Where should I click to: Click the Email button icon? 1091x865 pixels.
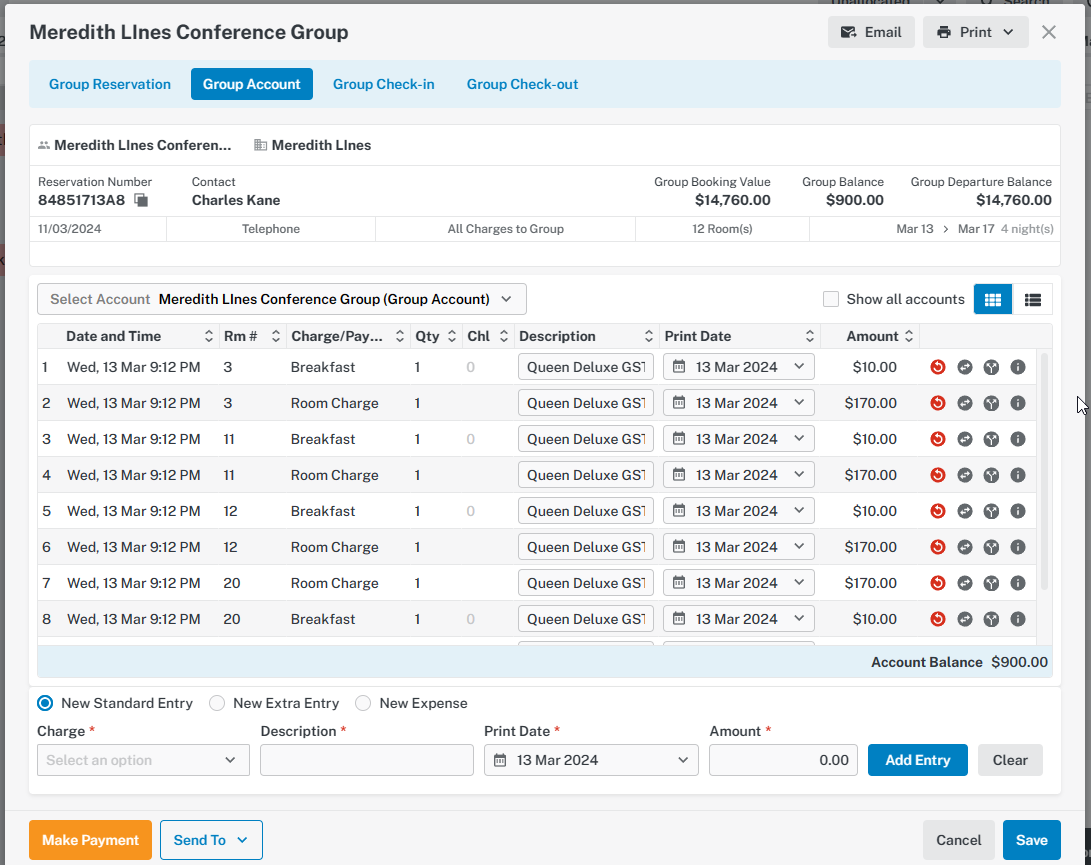[x=848, y=33]
